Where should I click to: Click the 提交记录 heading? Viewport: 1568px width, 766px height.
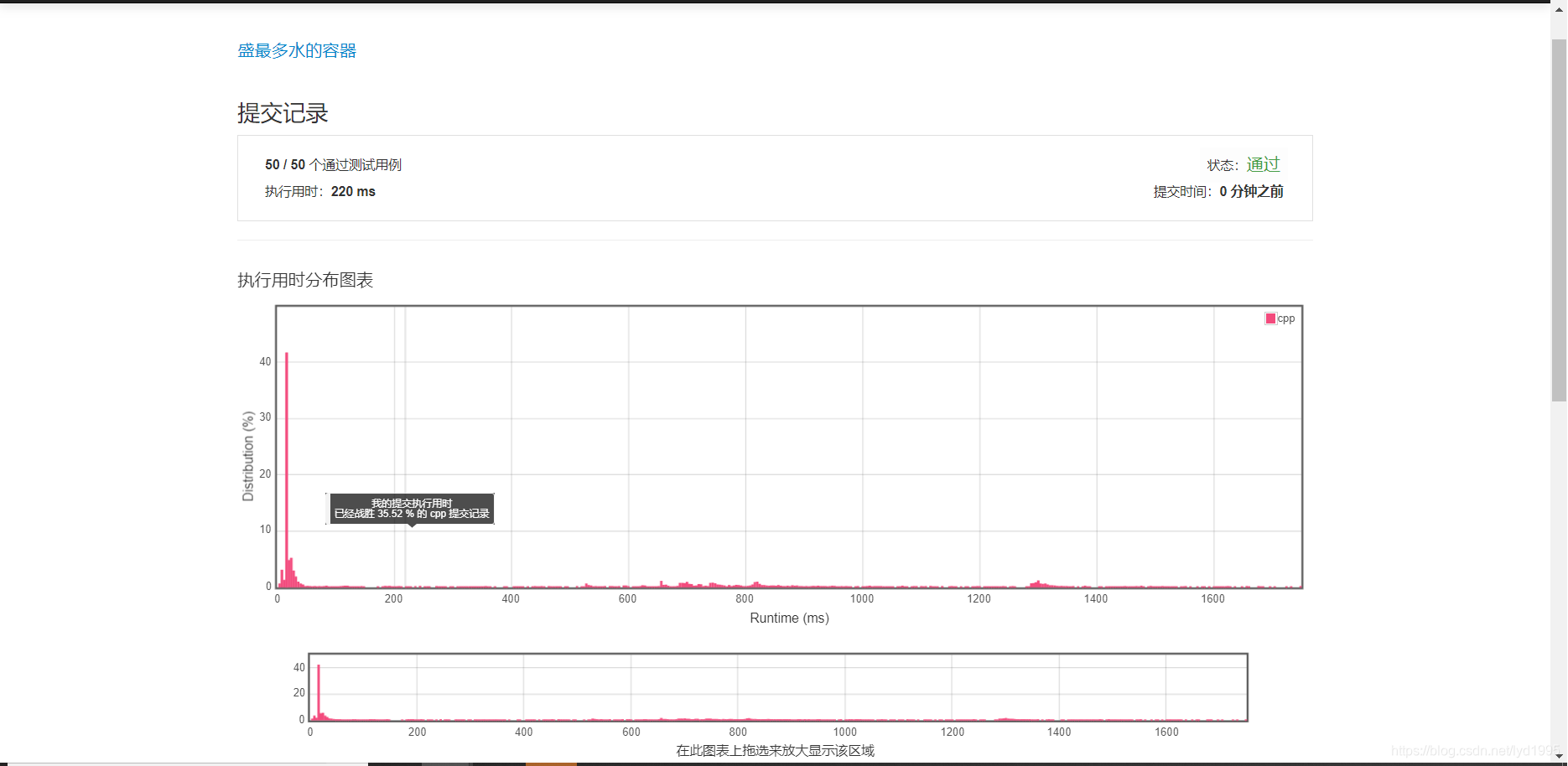[283, 113]
